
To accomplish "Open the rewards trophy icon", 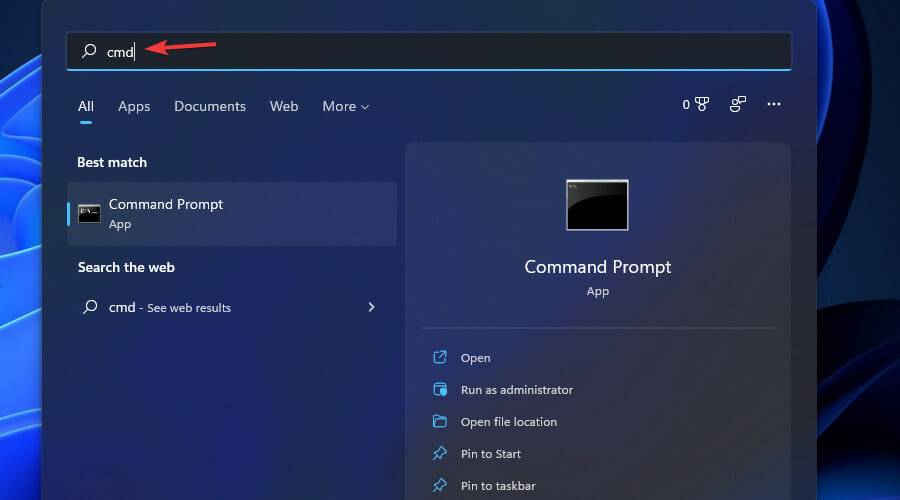I will (701, 104).
